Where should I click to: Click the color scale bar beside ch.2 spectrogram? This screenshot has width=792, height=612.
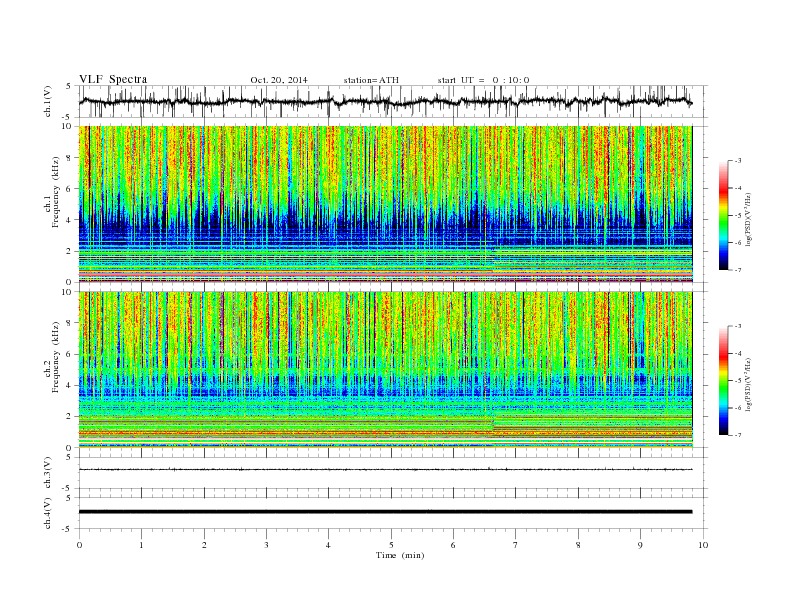723,381
